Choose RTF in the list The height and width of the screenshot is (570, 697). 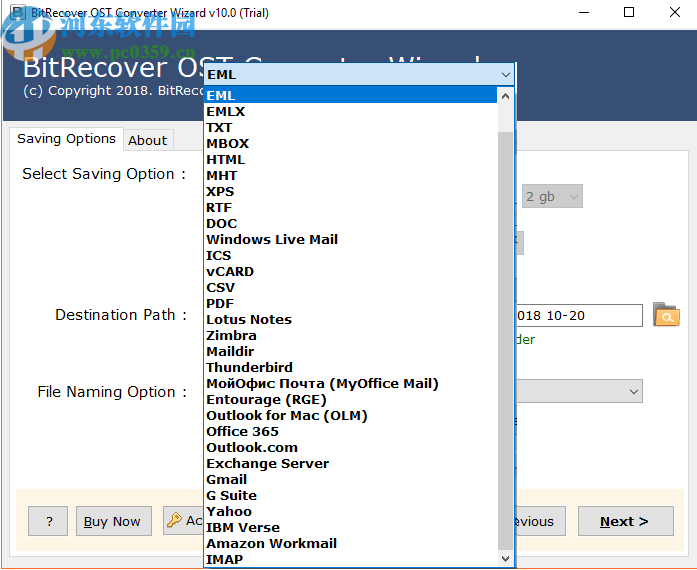click(350, 207)
